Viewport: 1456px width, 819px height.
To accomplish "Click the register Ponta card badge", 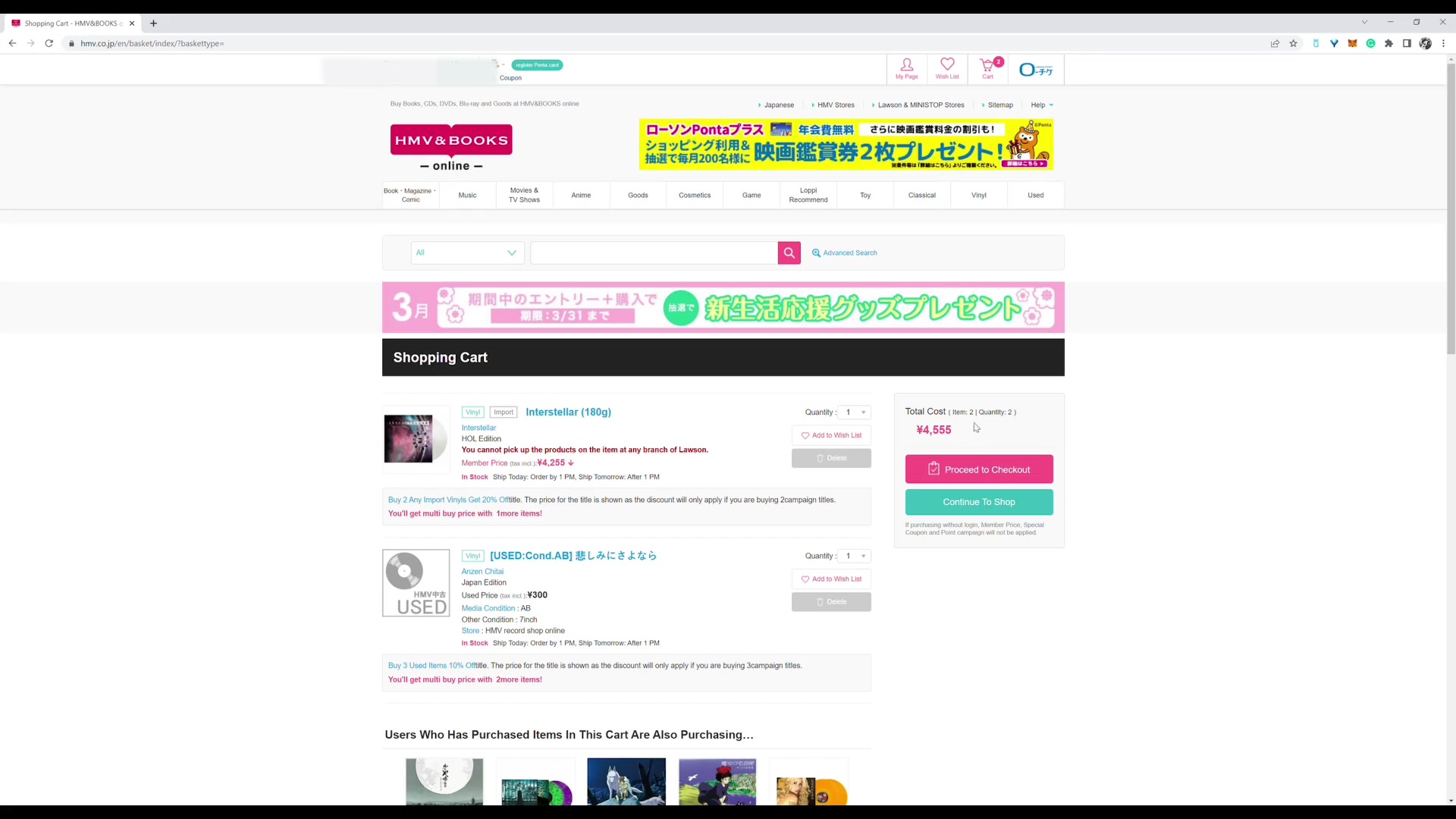I will click(537, 65).
